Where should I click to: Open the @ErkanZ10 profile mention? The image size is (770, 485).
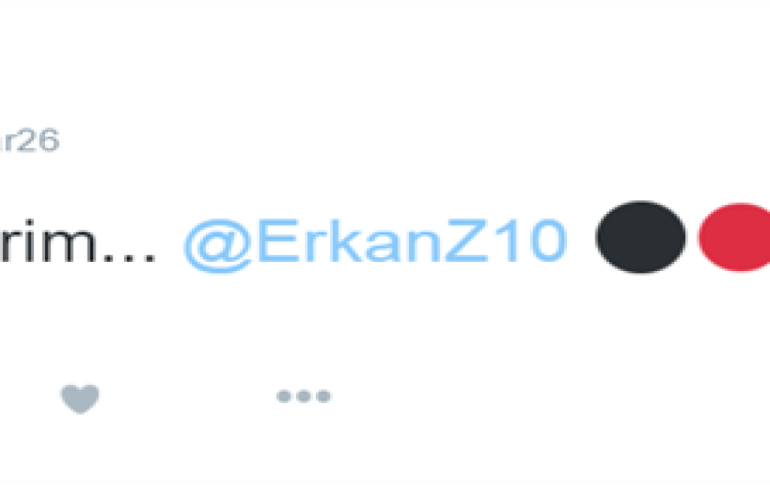click(376, 244)
